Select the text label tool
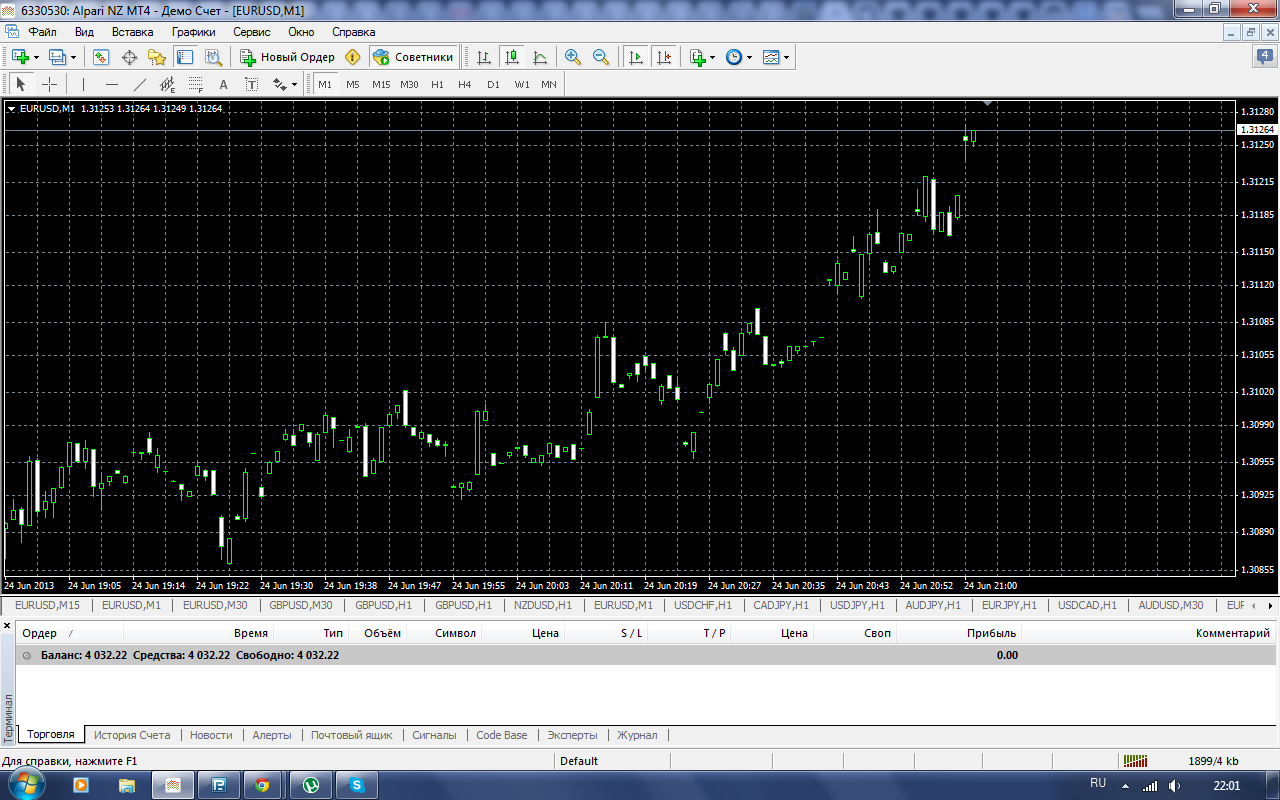Viewport: 1280px width, 800px height. pyautogui.click(x=251, y=84)
